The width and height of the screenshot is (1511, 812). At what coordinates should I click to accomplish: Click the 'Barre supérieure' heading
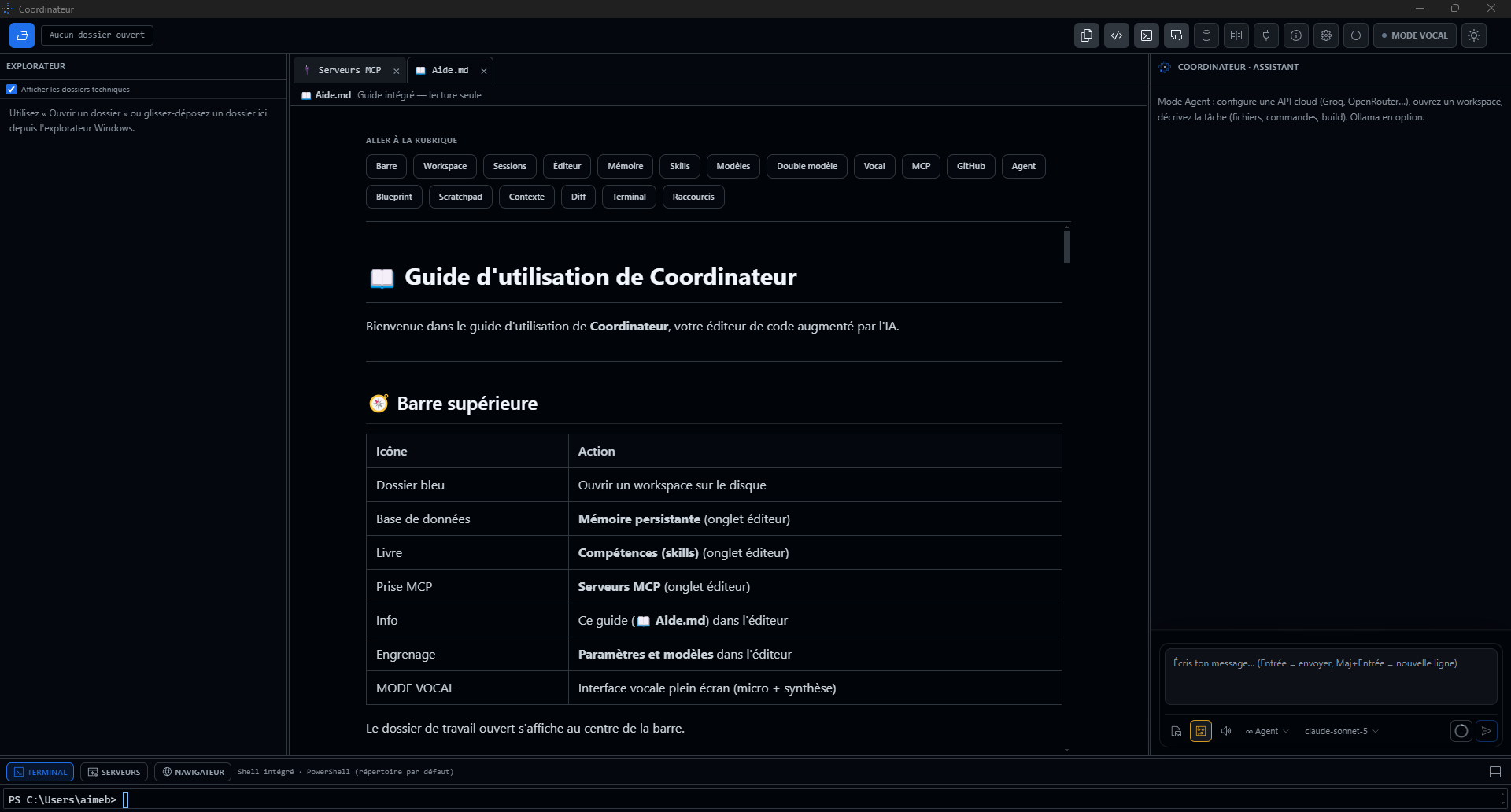(x=467, y=404)
